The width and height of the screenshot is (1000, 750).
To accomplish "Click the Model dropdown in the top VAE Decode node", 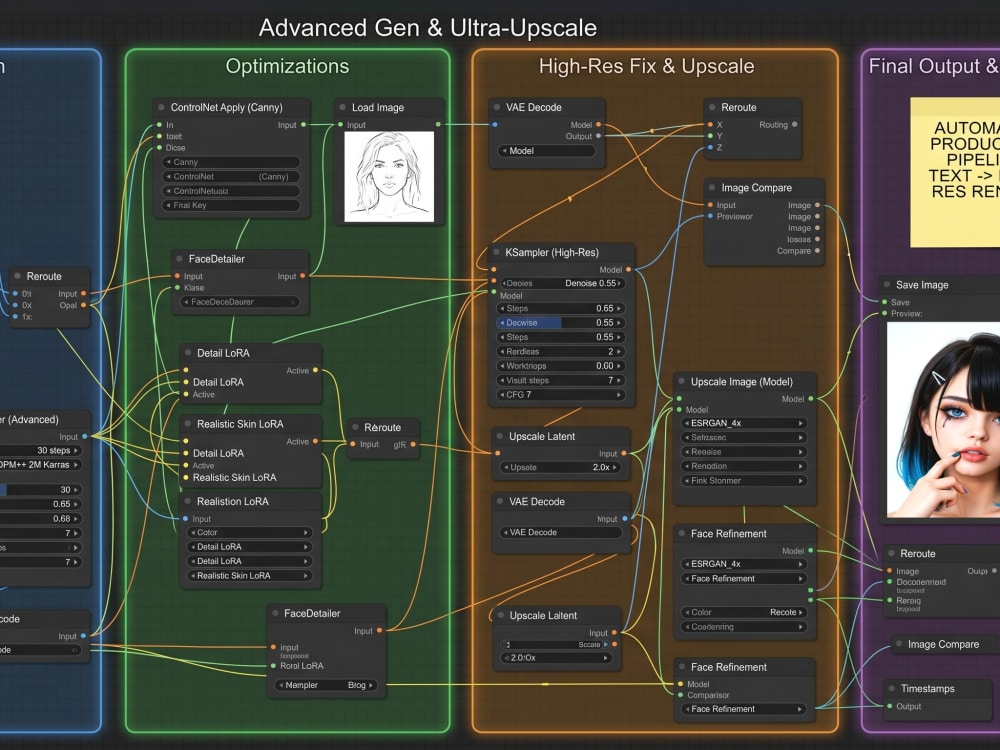I will click(547, 151).
